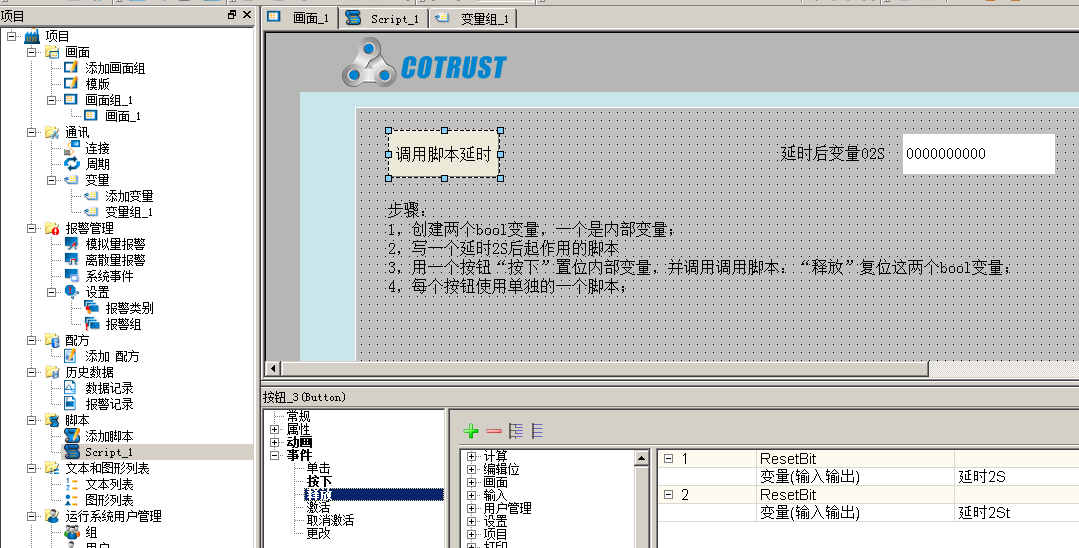Select the 按下 event
This screenshot has height=548, width=1079.
[x=319, y=481]
